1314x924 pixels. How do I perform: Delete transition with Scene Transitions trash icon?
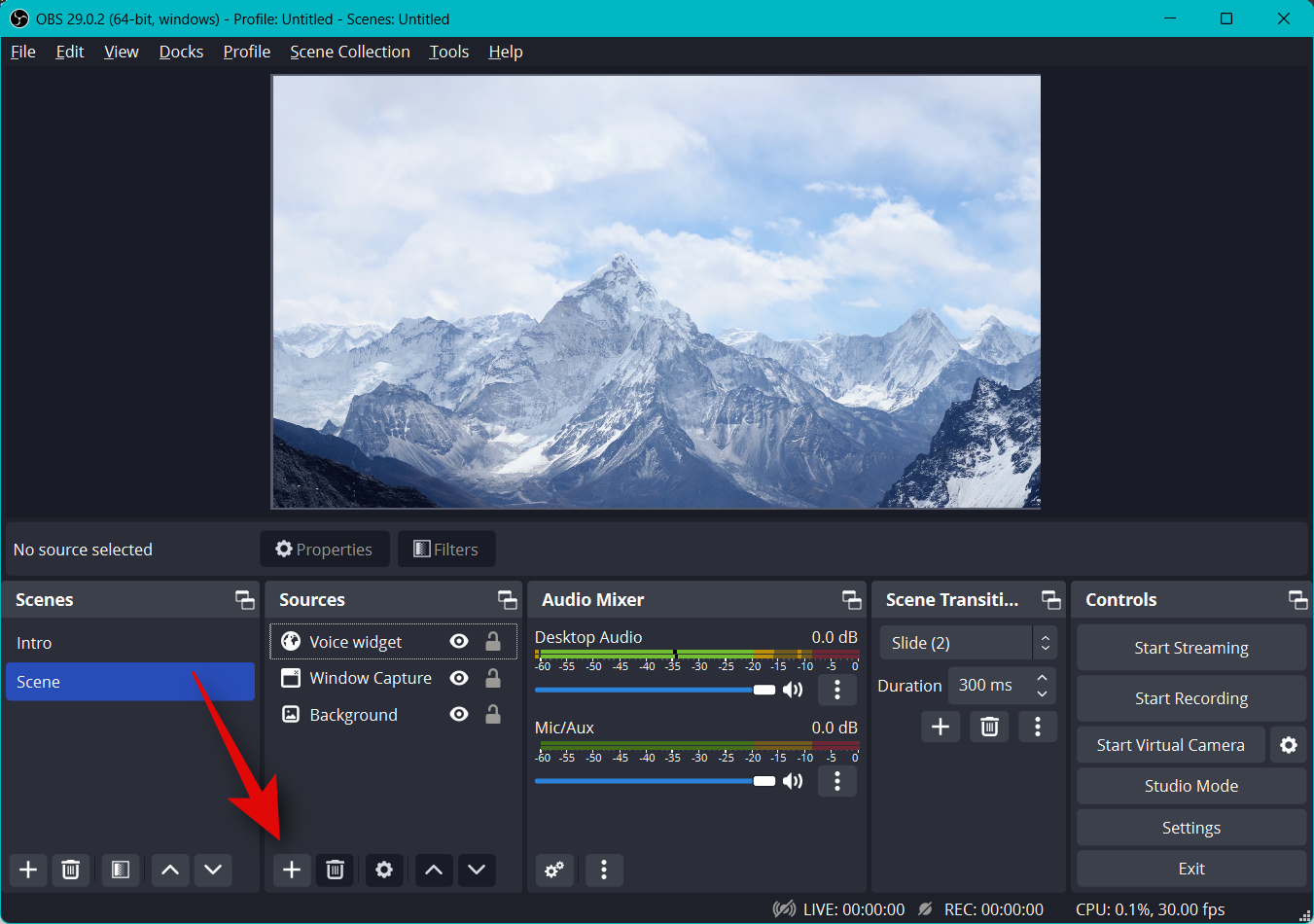coord(989,727)
